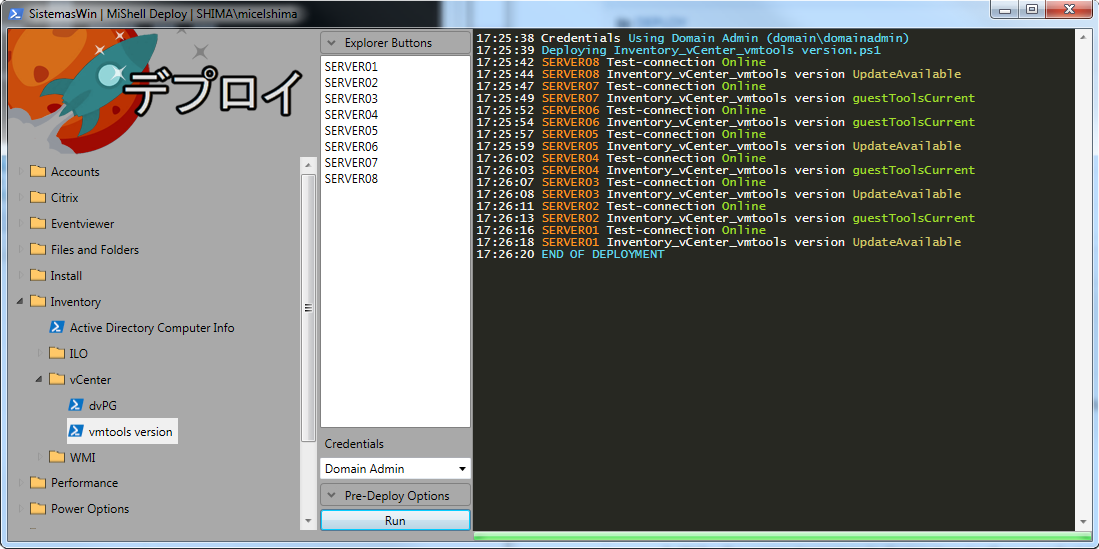This screenshot has height=549, width=1099.
Task: Open the Credentials Domain Admin dropdown
Action: [395, 468]
